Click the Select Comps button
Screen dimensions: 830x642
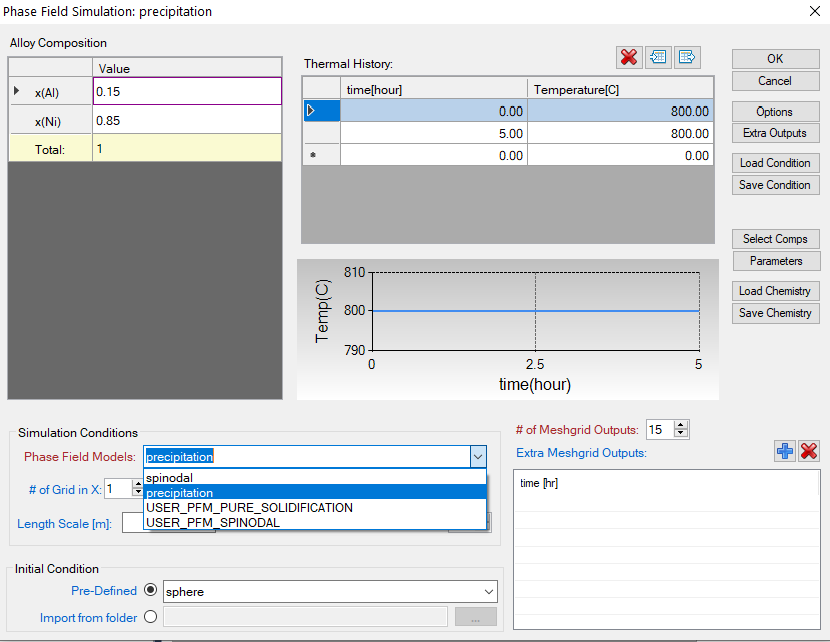pyautogui.click(x=775, y=239)
